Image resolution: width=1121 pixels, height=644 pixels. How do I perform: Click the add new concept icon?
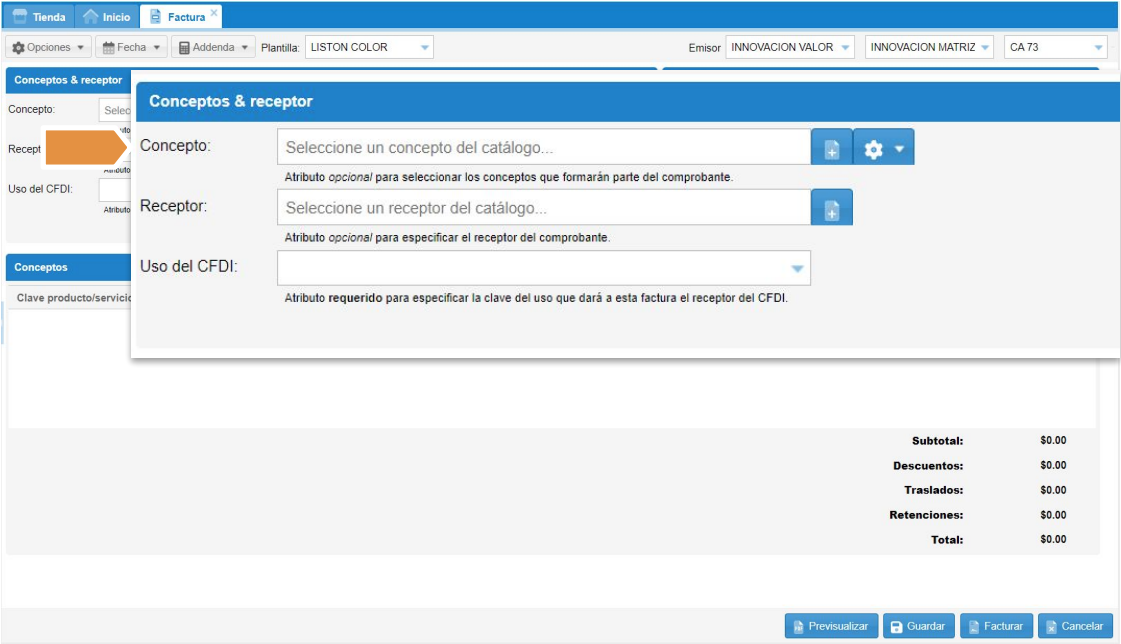pyautogui.click(x=831, y=148)
